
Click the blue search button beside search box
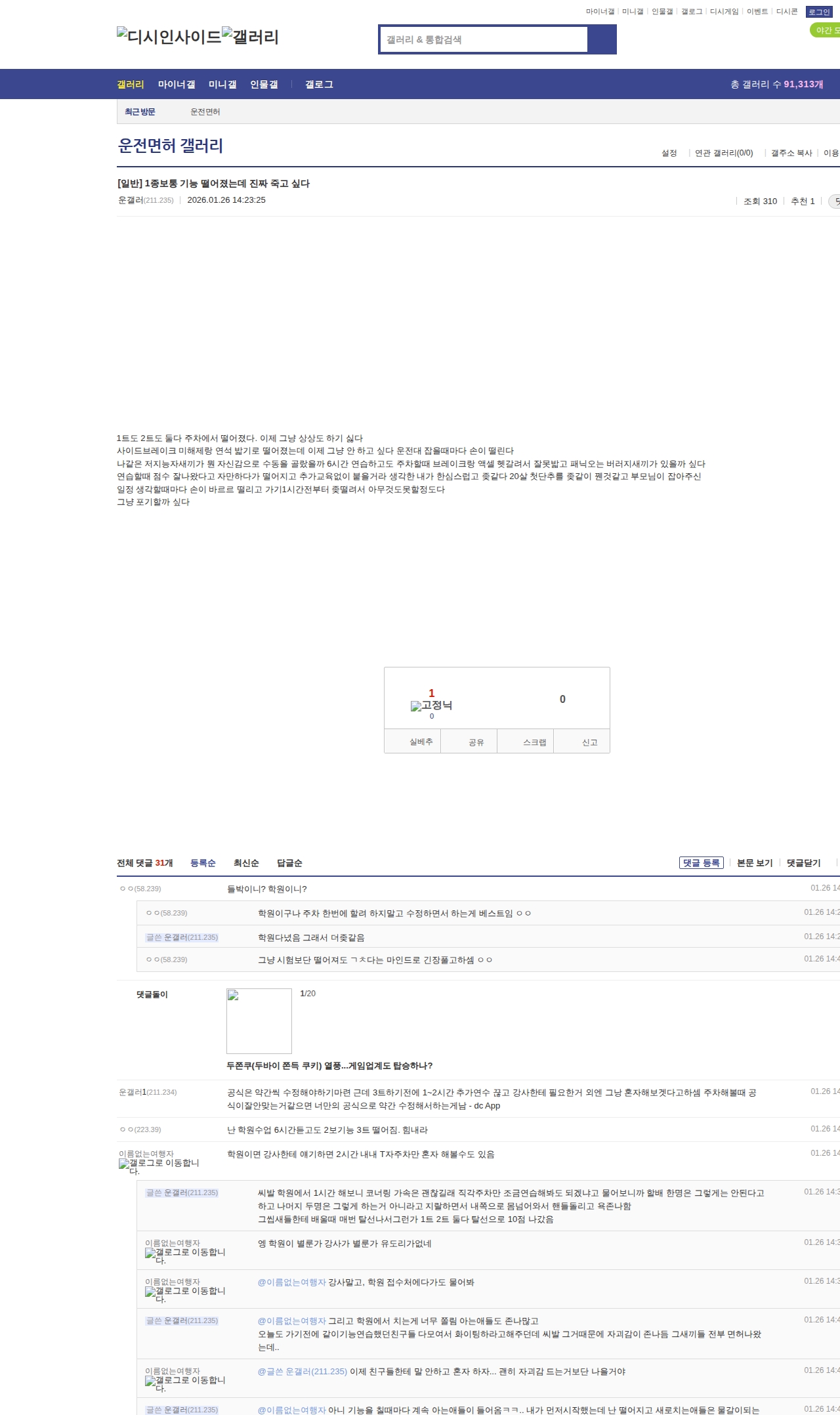point(602,39)
